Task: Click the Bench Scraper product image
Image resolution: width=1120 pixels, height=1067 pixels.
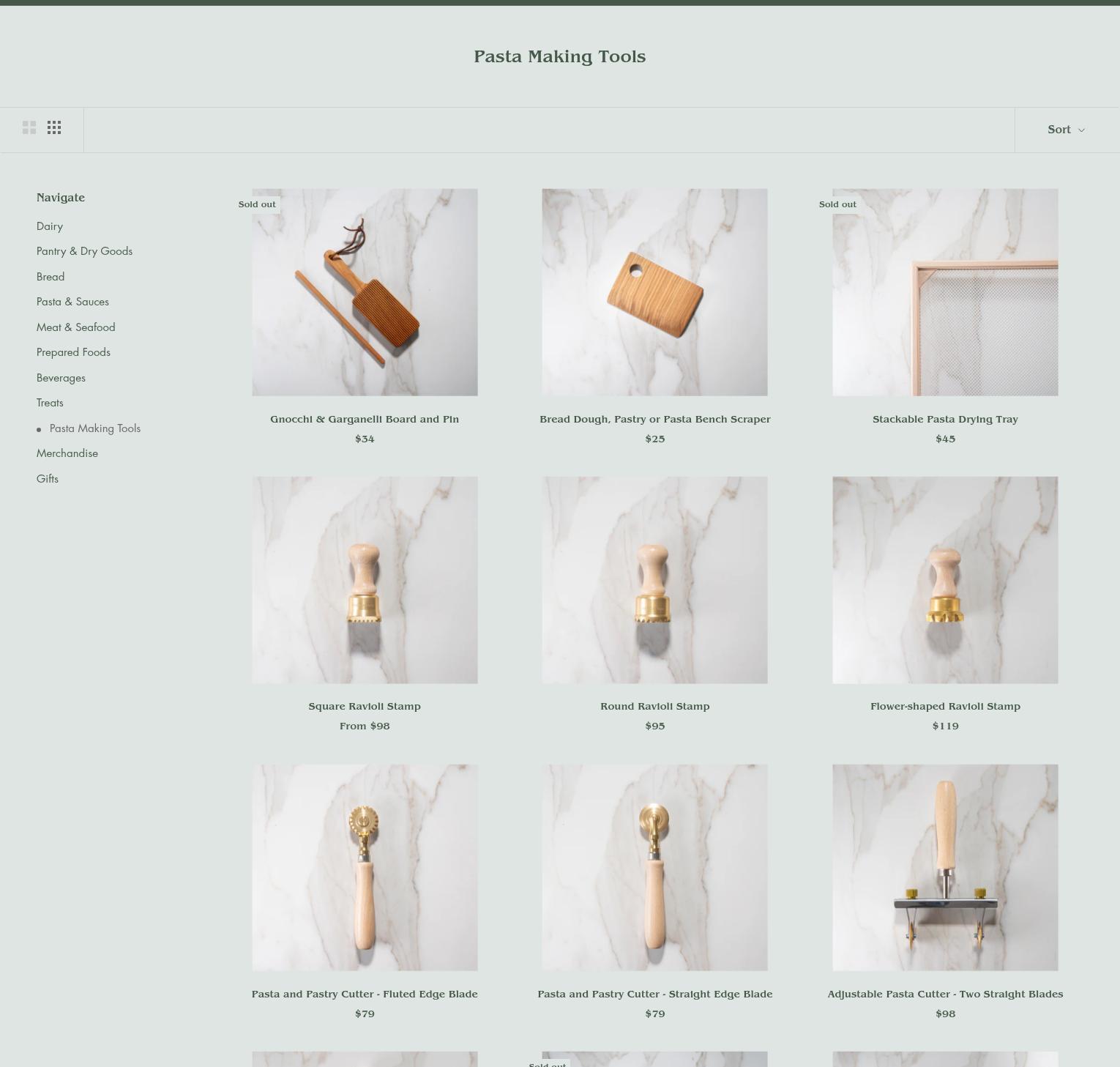Action: [x=654, y=292]
